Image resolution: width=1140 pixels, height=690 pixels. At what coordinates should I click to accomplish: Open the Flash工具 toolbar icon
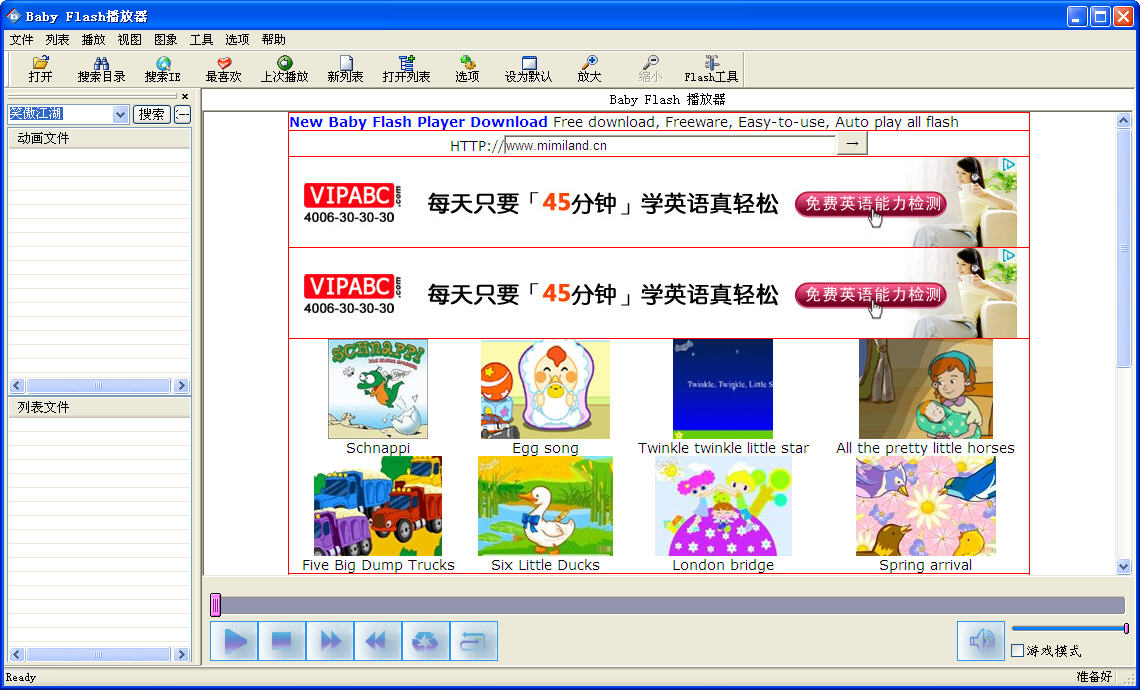tap(711, 63)
